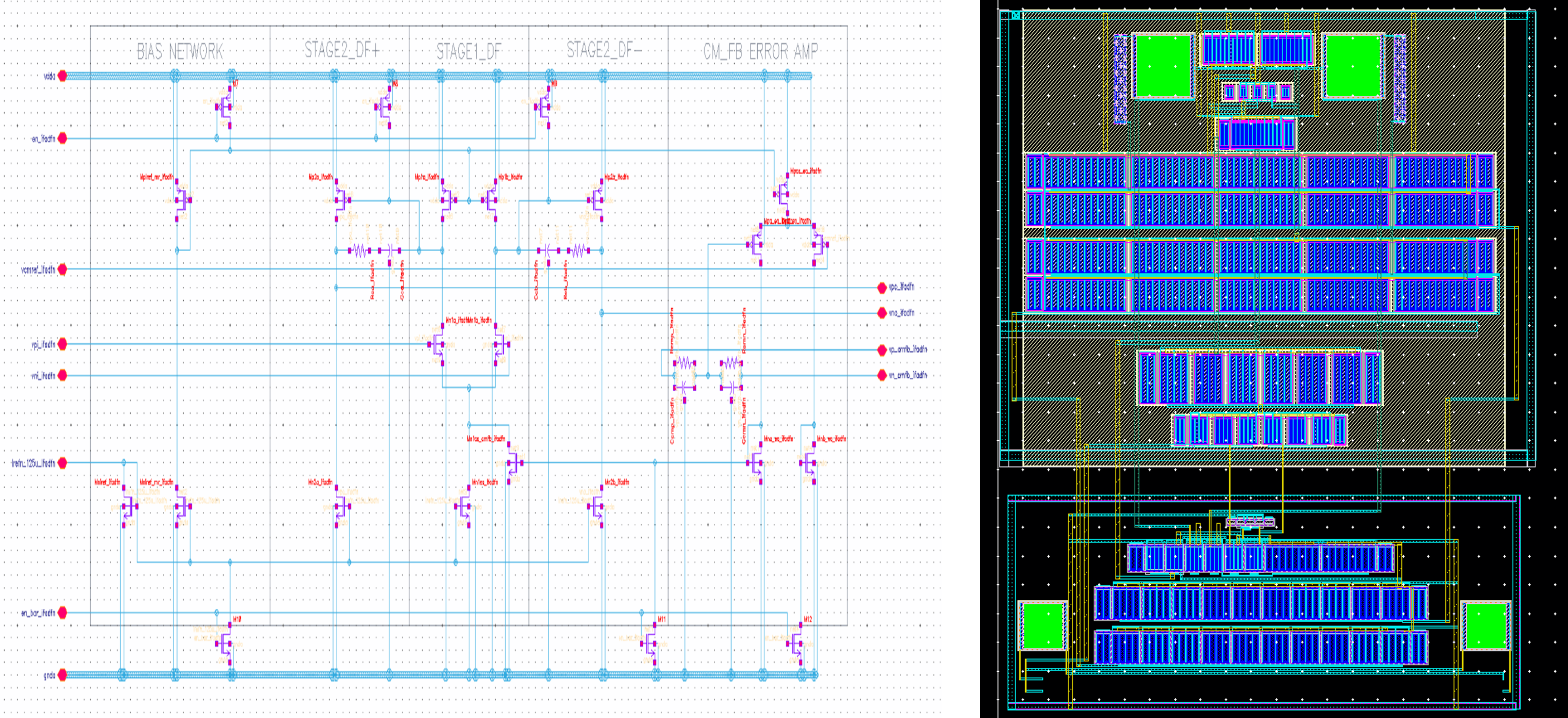Select the Mp1a_ifadfn PMOS transistor
Image resolution: width=1568 pixels, height=718 pixels.
click(x=447, y=200)
